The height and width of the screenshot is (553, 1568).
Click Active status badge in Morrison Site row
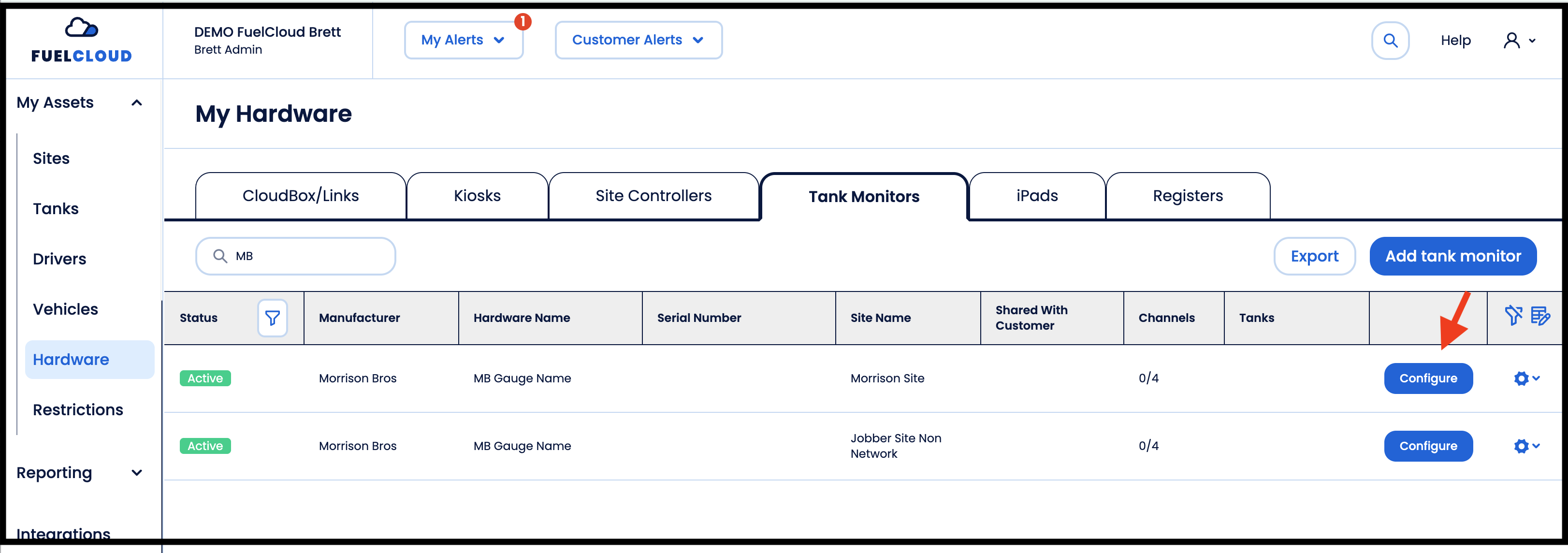(205, 378)
